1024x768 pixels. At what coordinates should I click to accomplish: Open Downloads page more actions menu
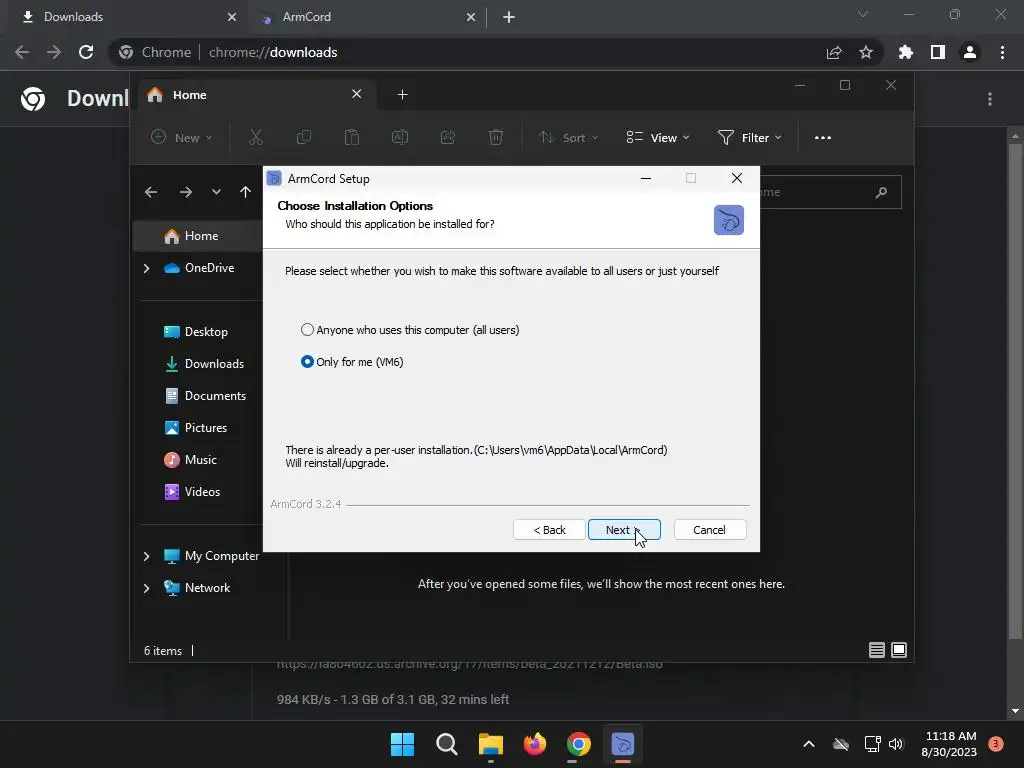(x=990, y=99)
